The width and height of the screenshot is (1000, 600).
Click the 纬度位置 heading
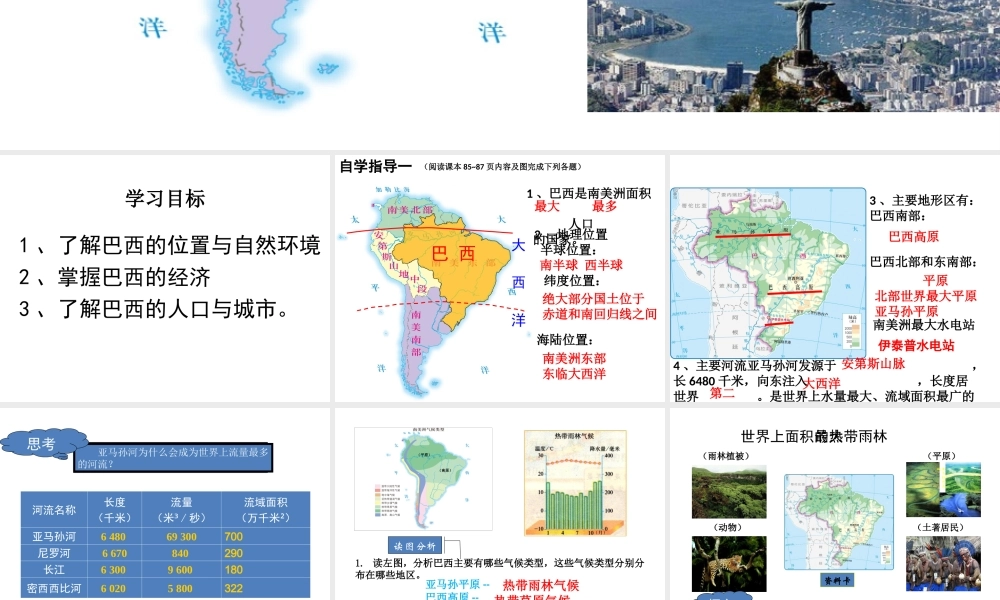[570, 281]
